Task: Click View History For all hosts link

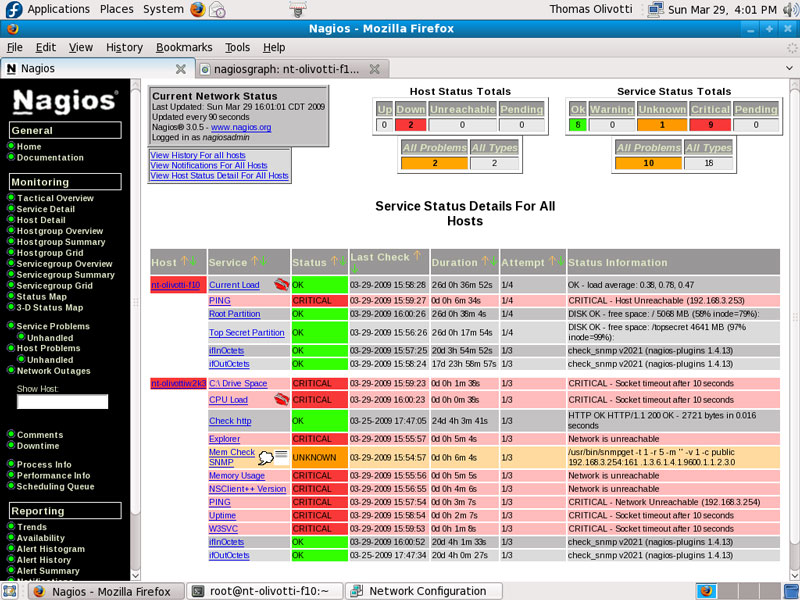Action: click(197, 155)
